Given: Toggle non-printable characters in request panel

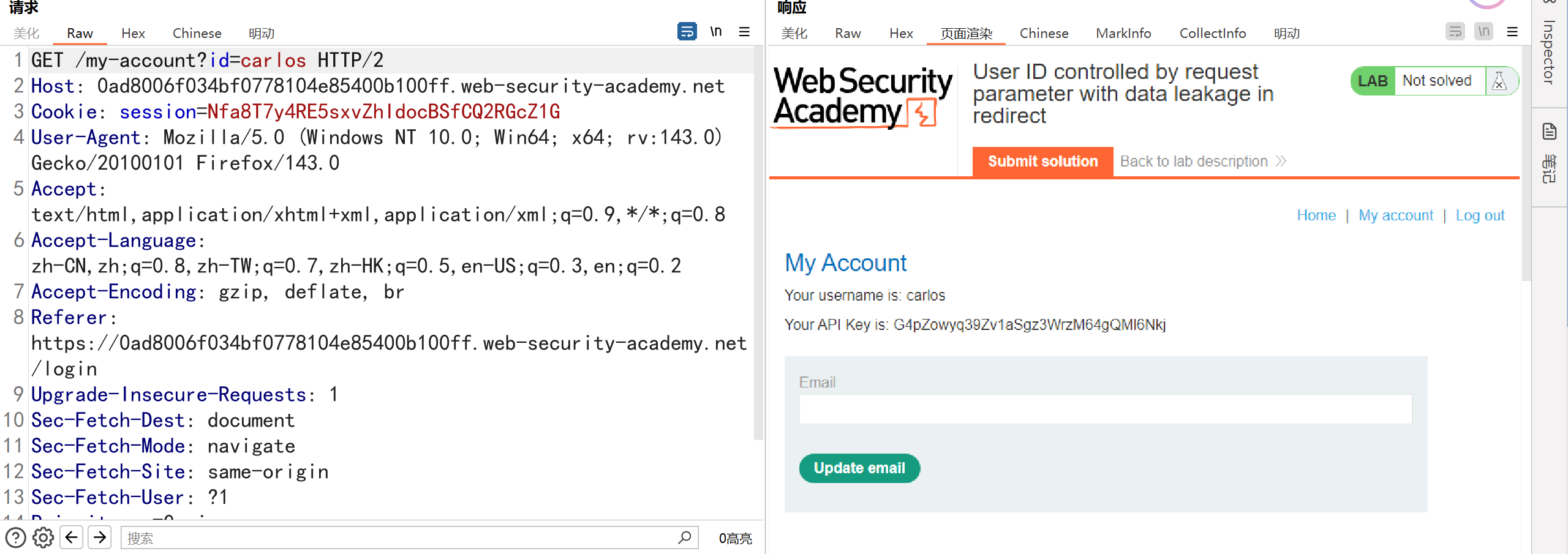Looking at the screenshot, I should click(715, 31).
